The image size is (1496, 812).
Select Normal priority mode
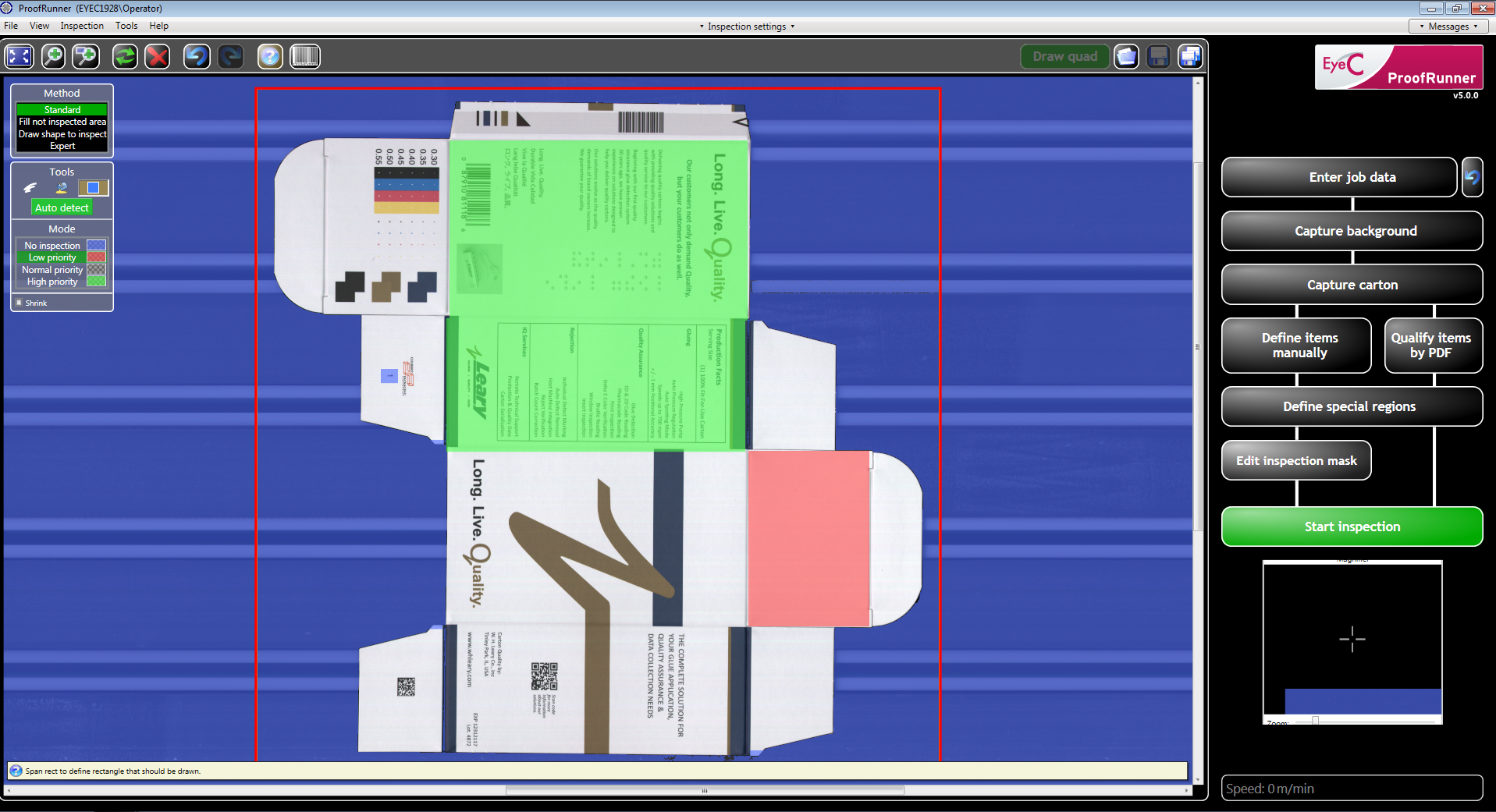click(52, 270)
